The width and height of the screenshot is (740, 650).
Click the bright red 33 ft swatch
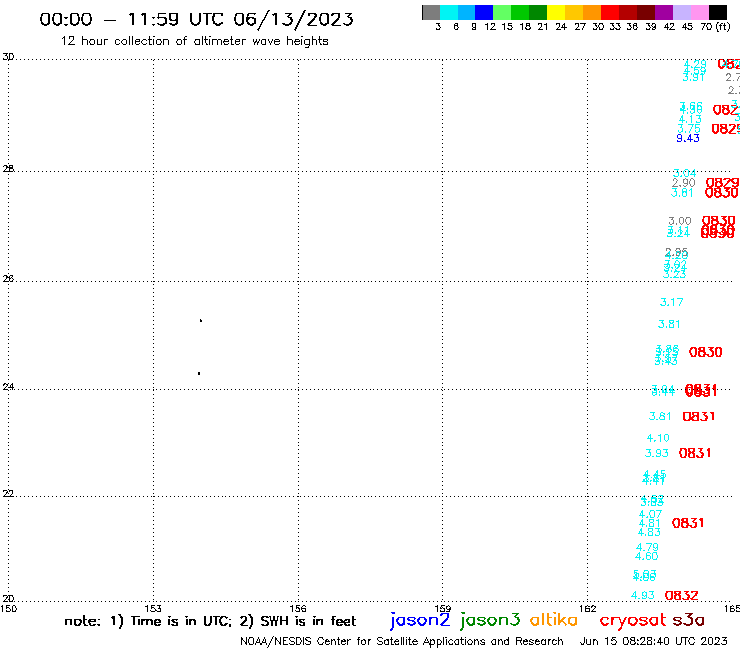(x=610, y=12)
